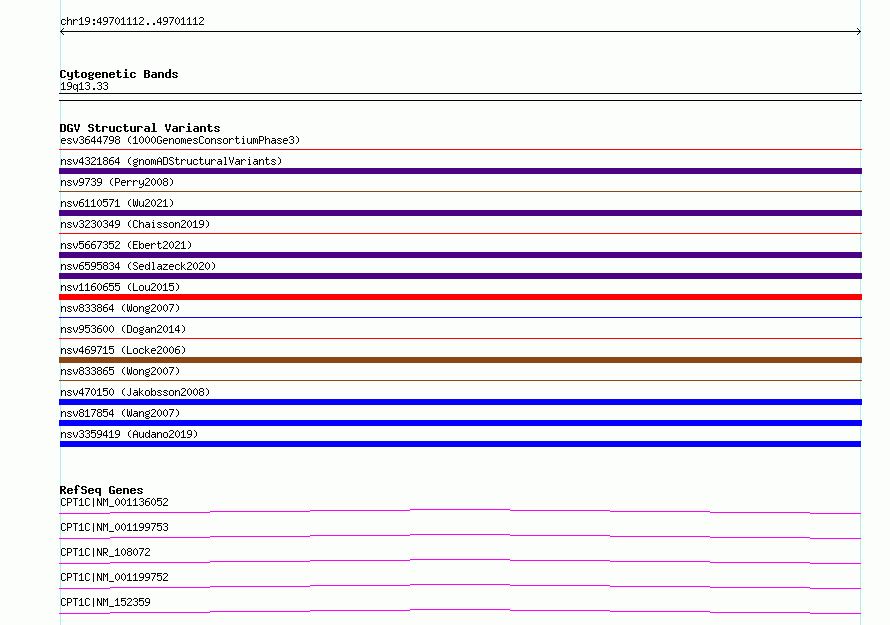The image size is (890, 625).
Task: Select variant nsv3359419 (Audano2019) label
Action: [x=129, y=434]
